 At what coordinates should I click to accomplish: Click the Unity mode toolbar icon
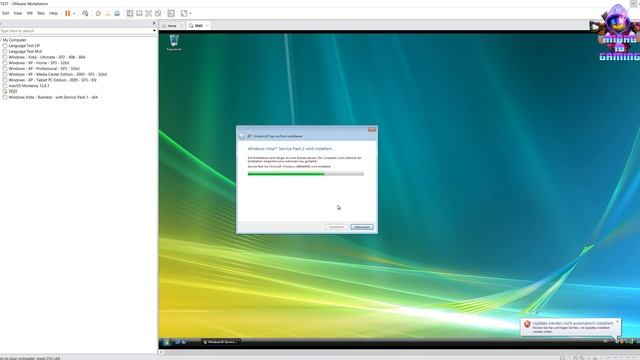pyautogui.click(x=158, y=13)
